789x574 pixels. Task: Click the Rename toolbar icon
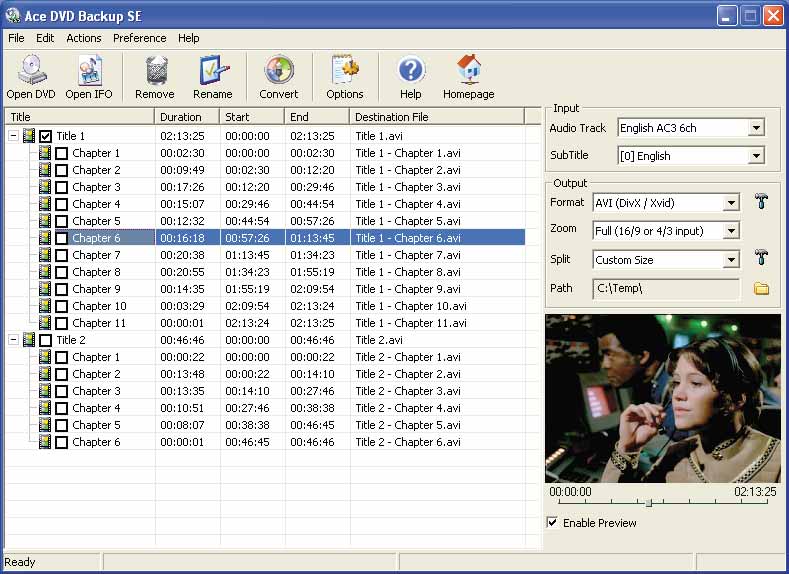coord(214,70)
